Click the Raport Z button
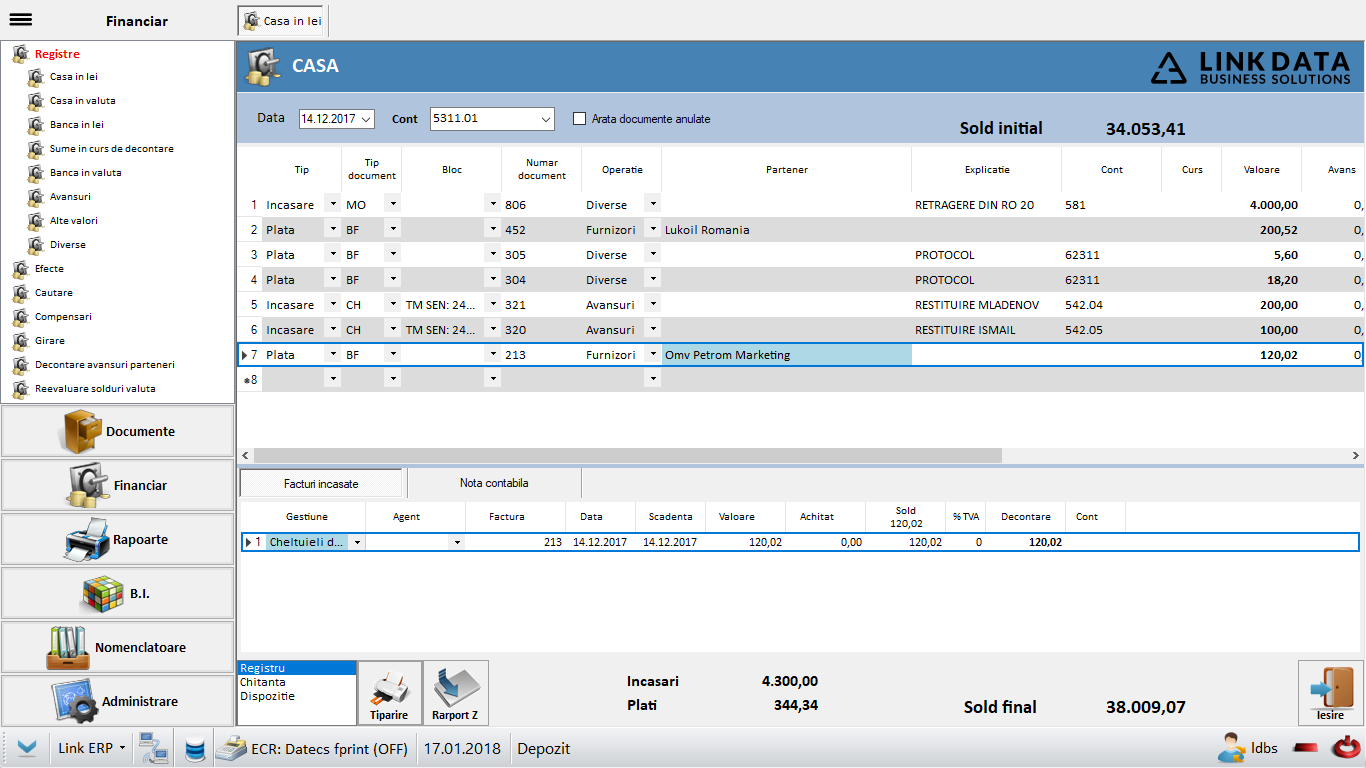Screen dimensions: 1366x768 point(455,692)
